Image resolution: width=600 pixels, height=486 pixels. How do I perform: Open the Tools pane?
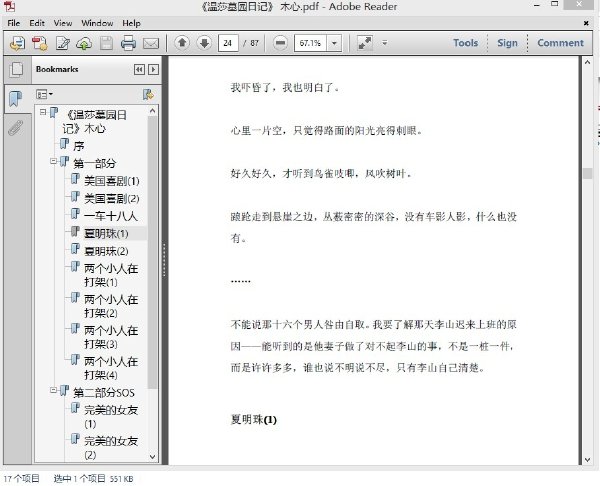[466, 43]
